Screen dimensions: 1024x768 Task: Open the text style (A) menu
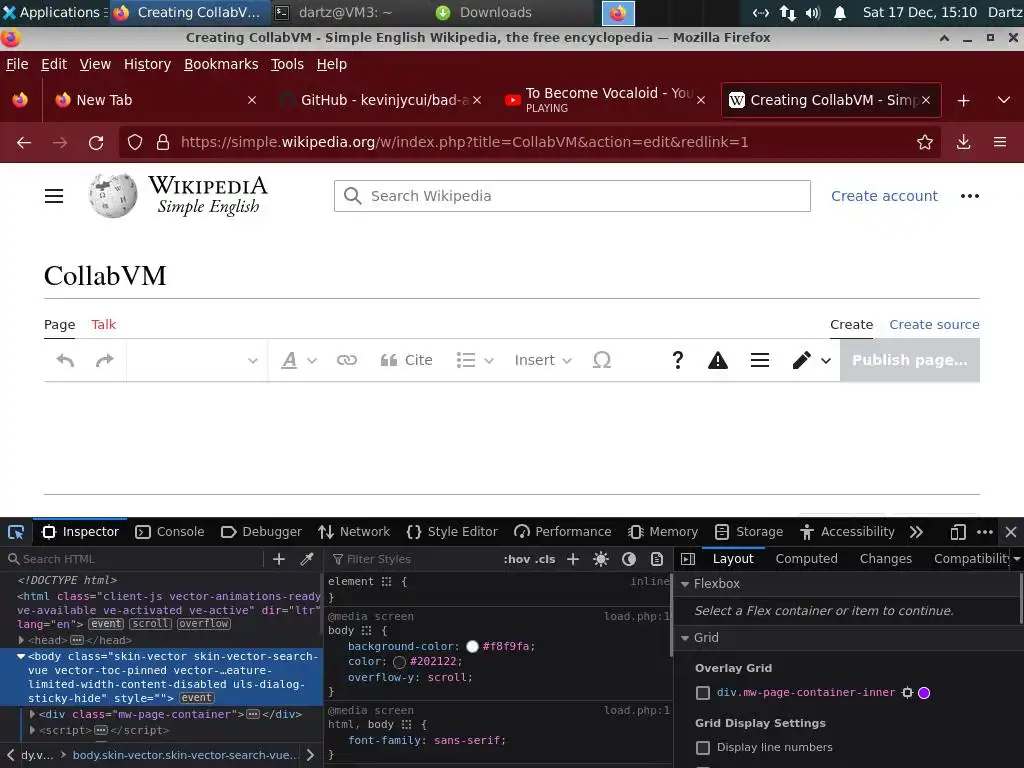coord(298,360)
